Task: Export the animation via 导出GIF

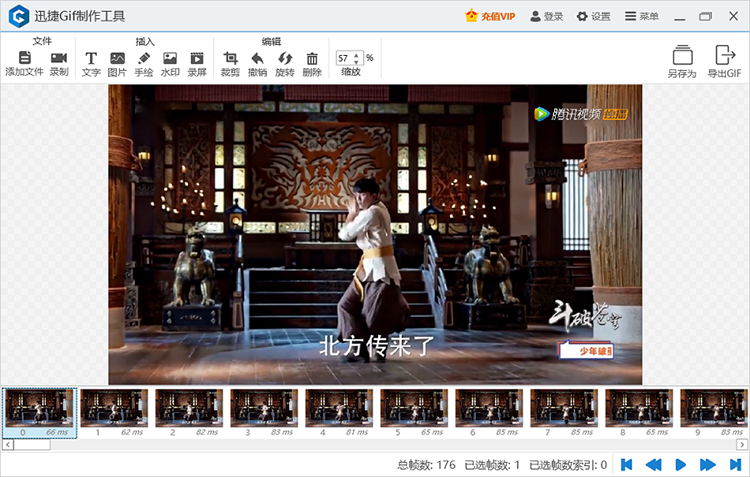Action: 724,61
